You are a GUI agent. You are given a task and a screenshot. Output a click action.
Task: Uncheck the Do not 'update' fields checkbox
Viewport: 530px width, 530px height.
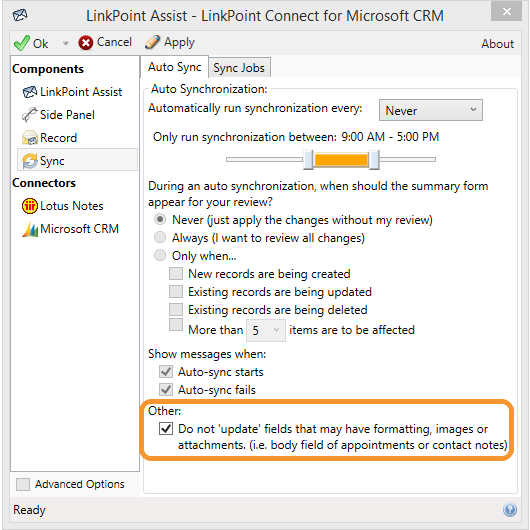166,429
